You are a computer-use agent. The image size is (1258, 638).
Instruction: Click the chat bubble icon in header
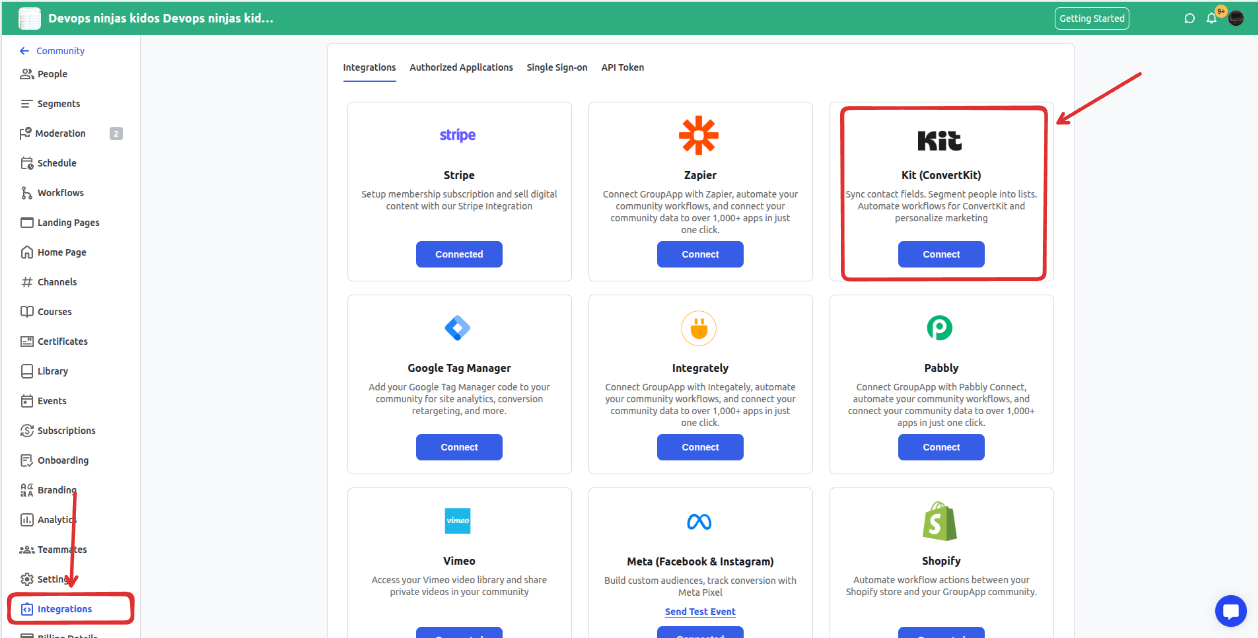tap(1189, 18)
